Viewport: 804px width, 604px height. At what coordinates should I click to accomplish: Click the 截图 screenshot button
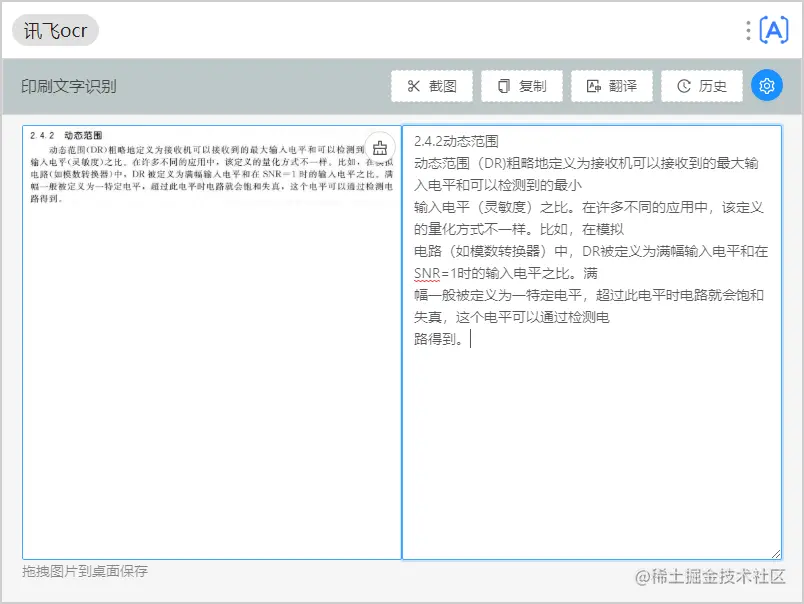pyautogui.click(x=432, y=86)
